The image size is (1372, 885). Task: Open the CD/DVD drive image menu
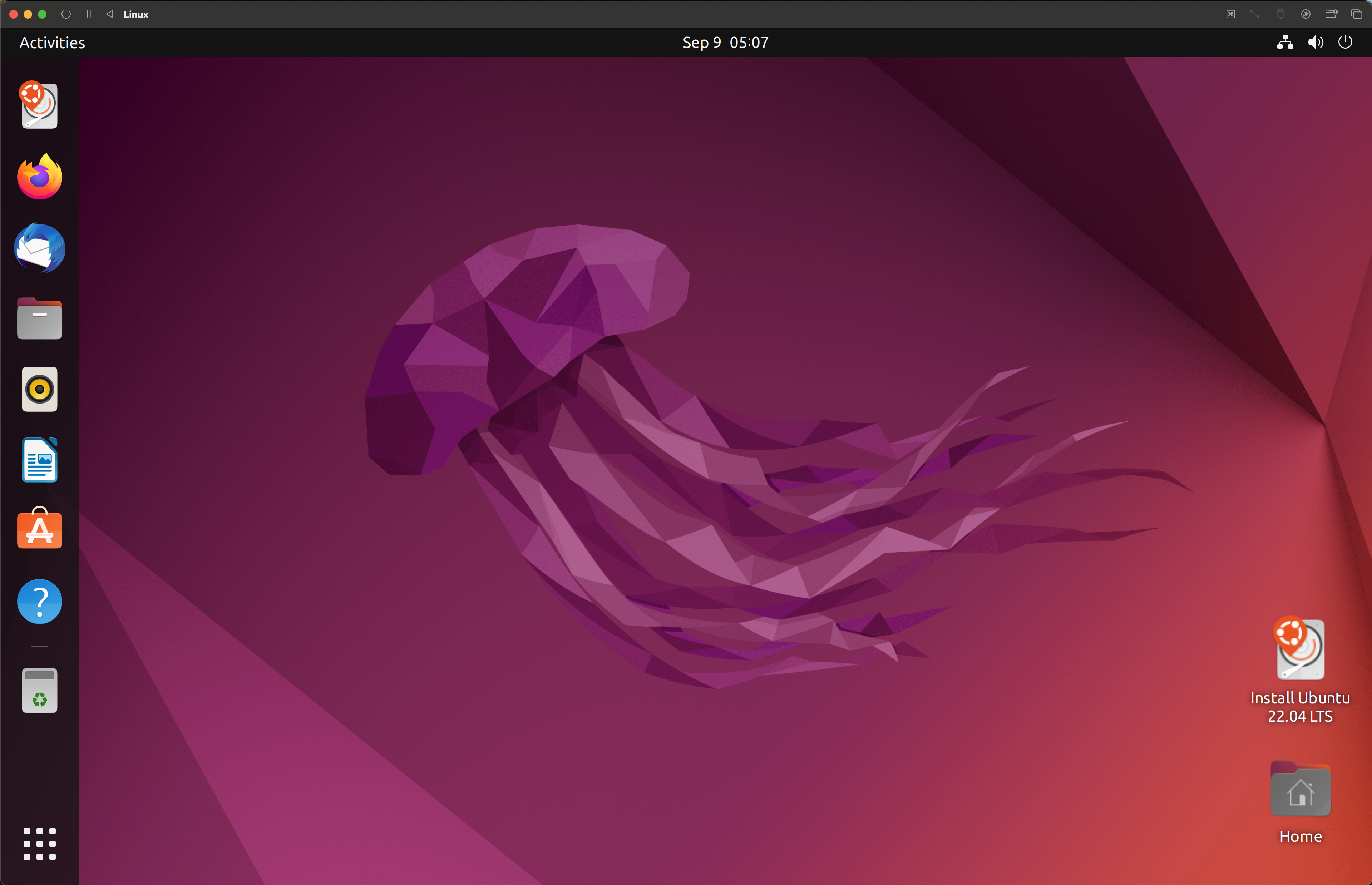point(1306,14)
